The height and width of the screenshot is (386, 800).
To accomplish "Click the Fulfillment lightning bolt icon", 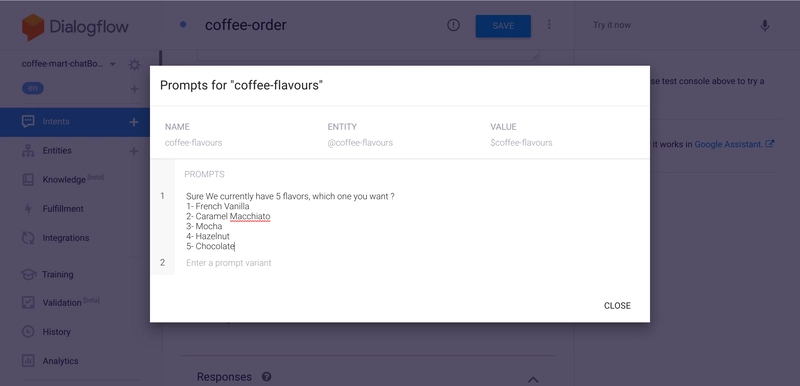I will tap(28, 209).
